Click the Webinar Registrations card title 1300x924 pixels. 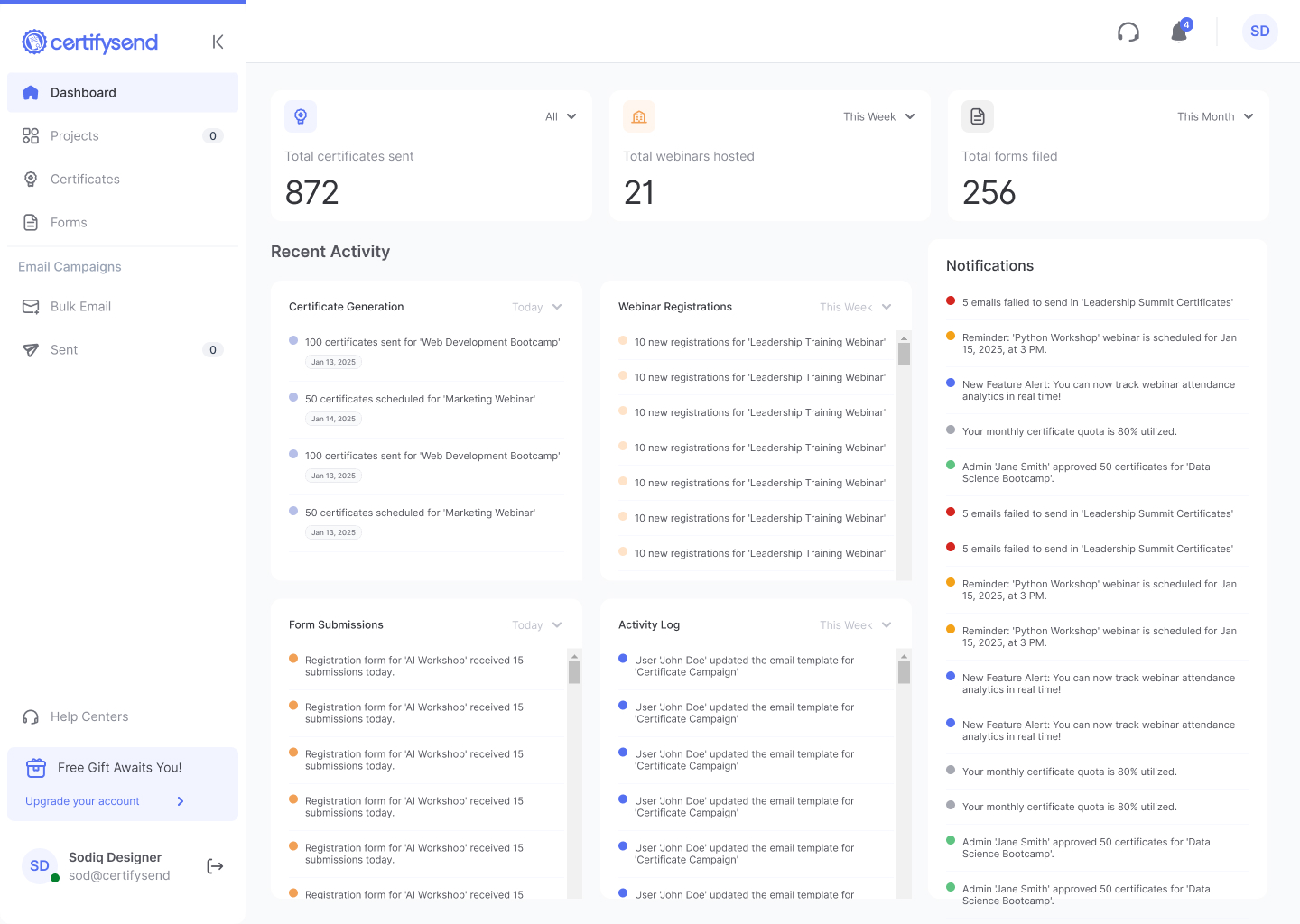pos(675,307)
